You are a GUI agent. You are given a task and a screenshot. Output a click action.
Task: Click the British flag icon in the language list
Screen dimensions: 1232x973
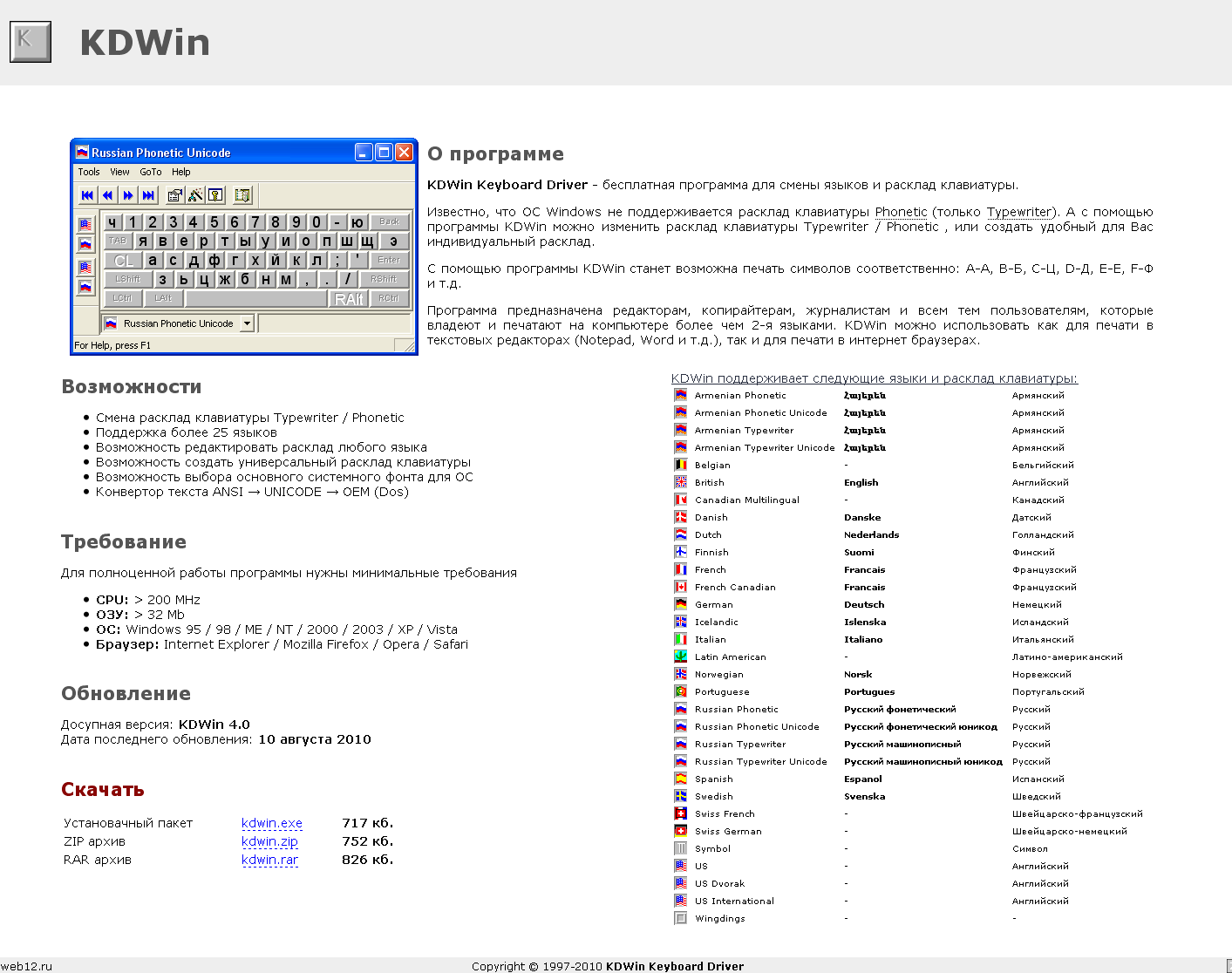[x=680, y=482]
